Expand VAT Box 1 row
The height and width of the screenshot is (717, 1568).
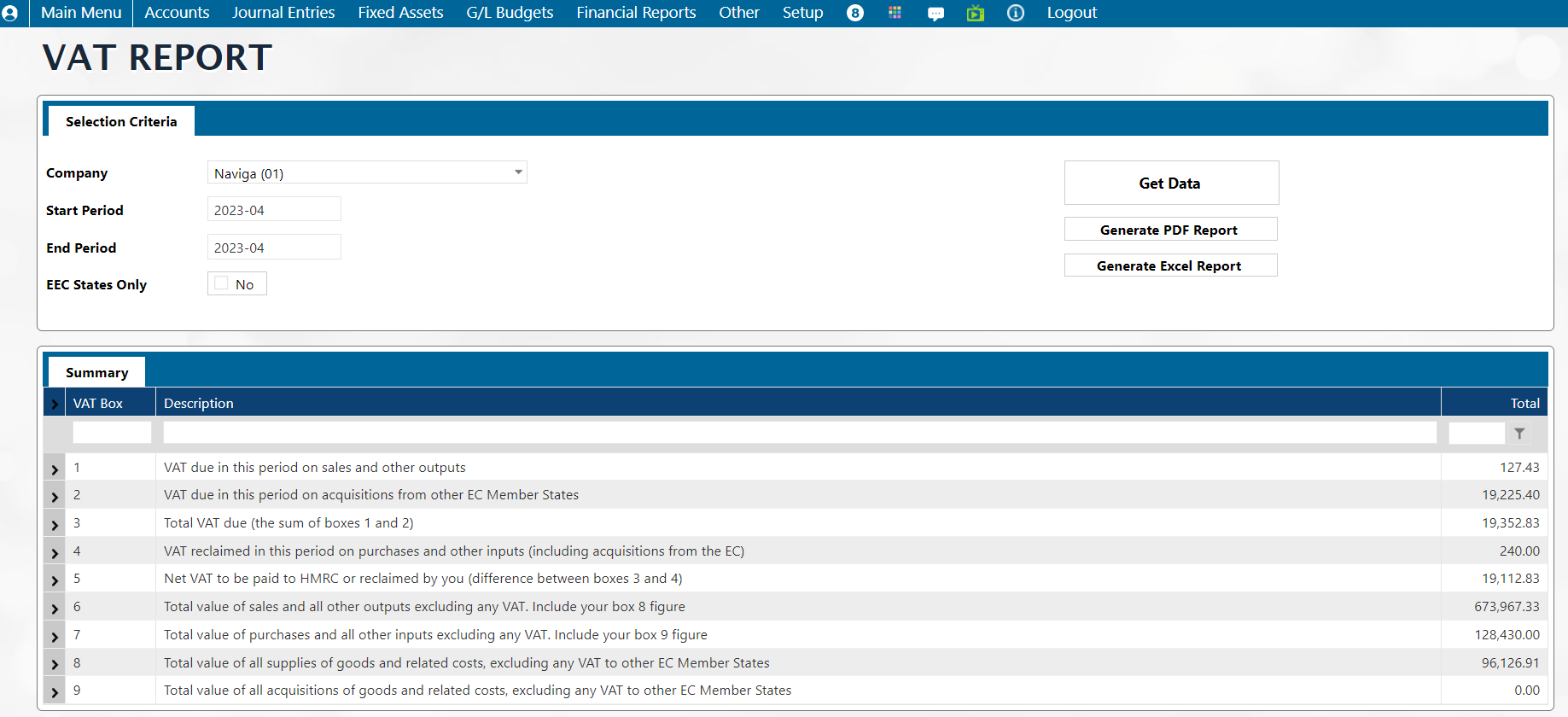click(55, 469)
